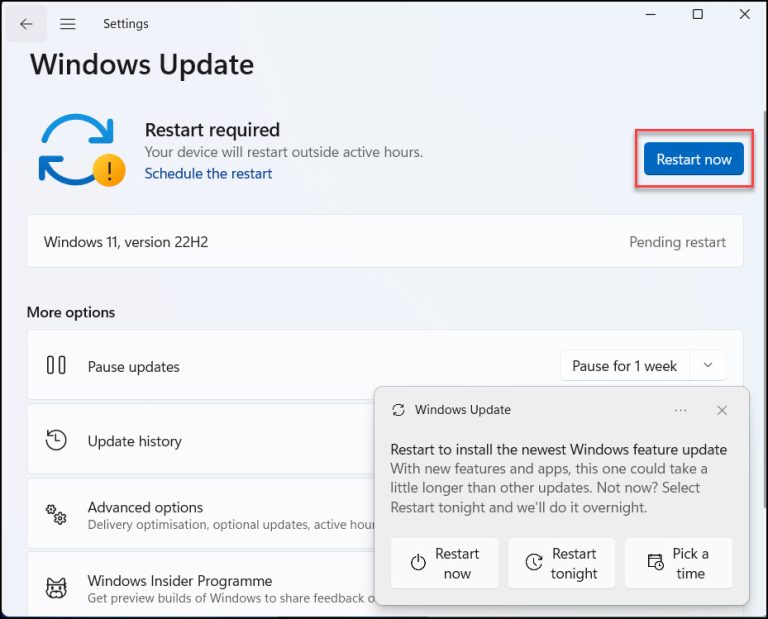
Task: Click the Windows Update sync status icon
Action: pyautogui.click(x=82, y=150)
